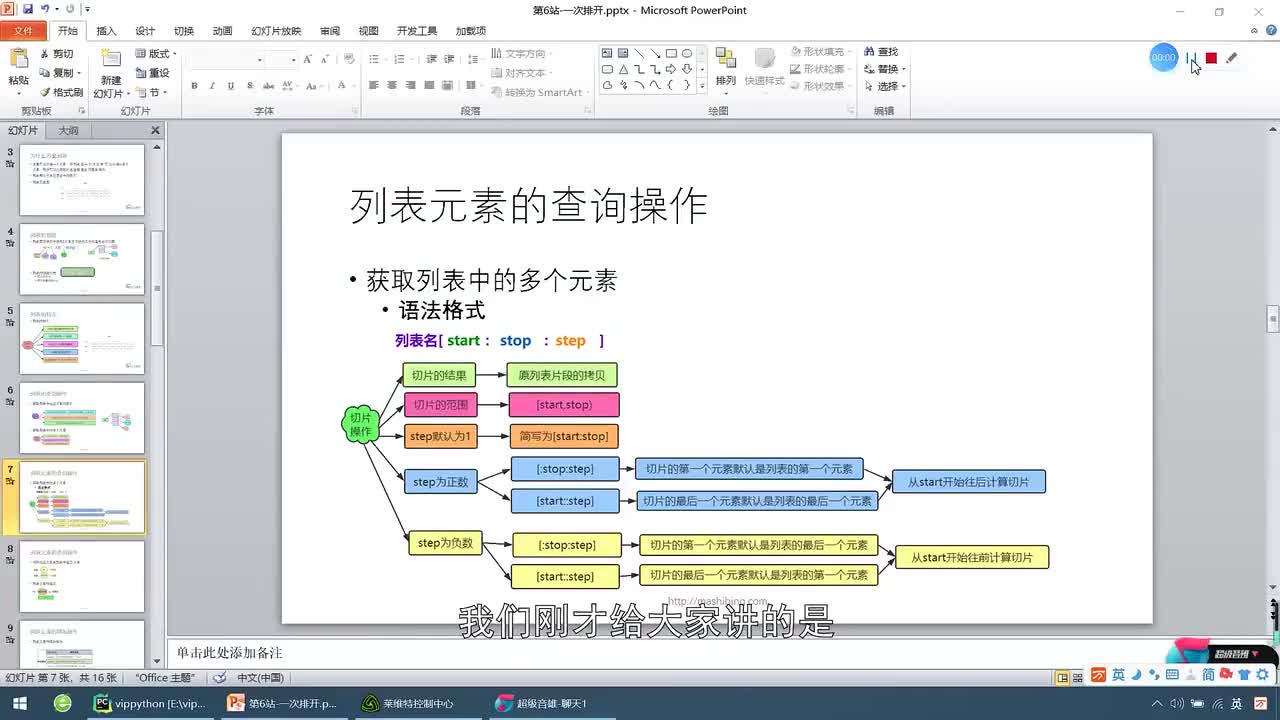Justify text in paragraph group
The width and height of the screenshot is (1280, 720).
[x=428, y=86]
